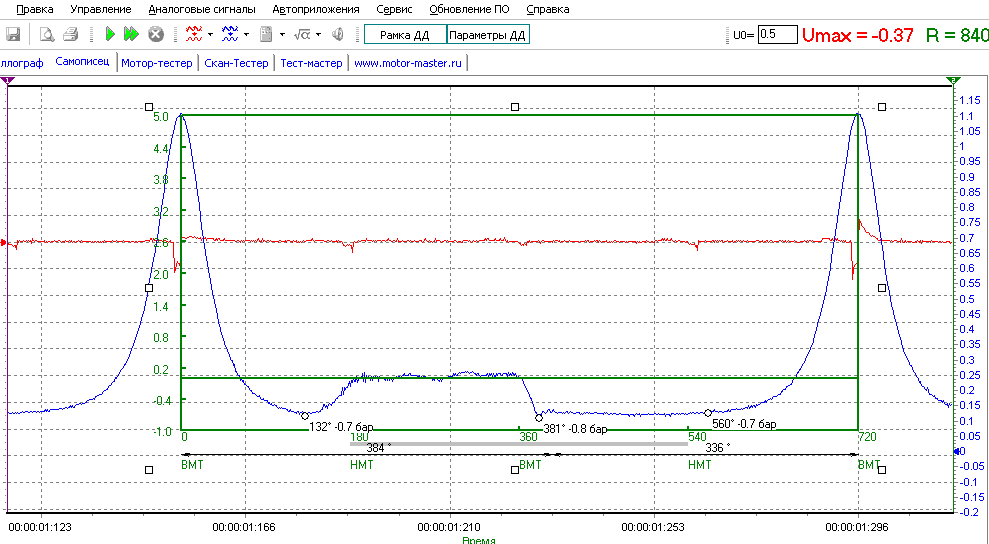Click the gray calculator/document icon
This screenshot has height=544, width=989.
[x=266, y=34]
